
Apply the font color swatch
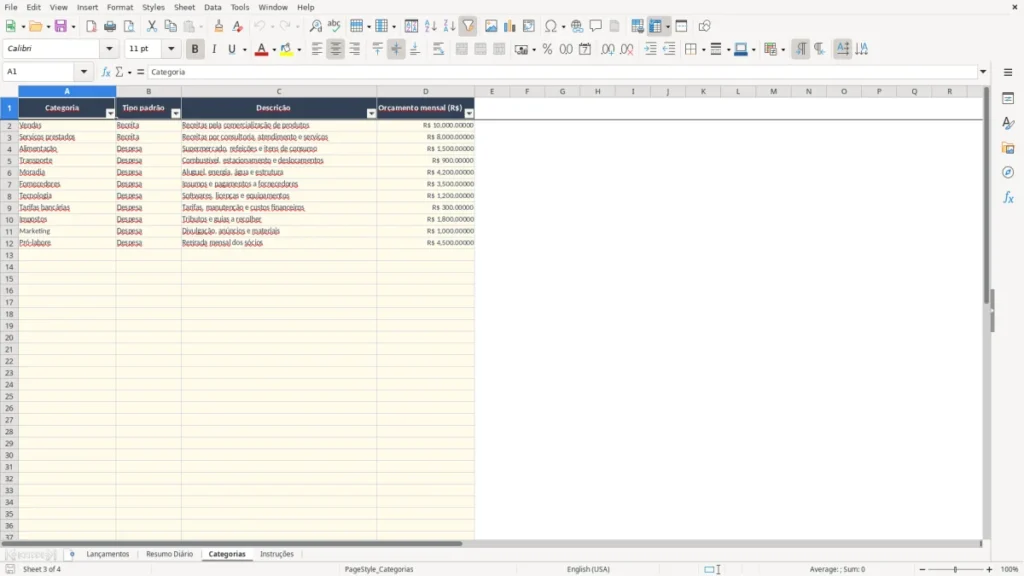tap(261, 49)
